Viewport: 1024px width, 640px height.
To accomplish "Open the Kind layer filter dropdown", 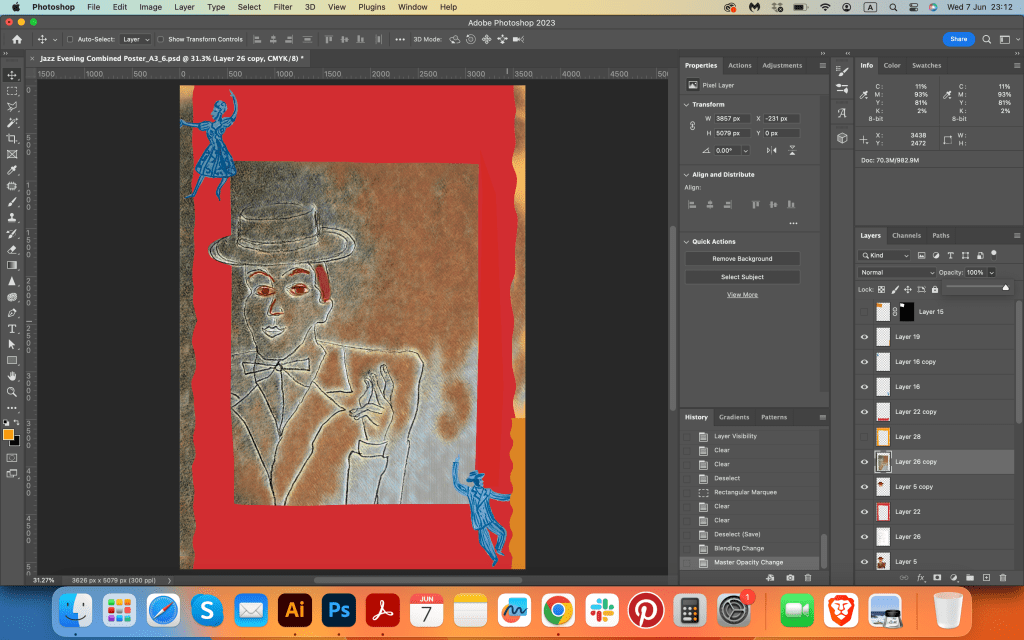I will (885, 255).
